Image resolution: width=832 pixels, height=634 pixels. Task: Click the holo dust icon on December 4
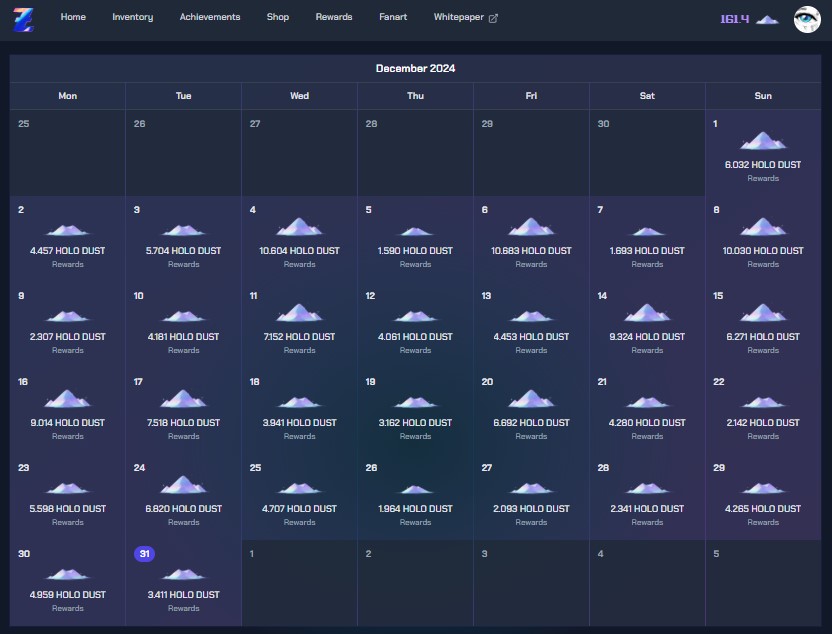click(x=299, y=228)
